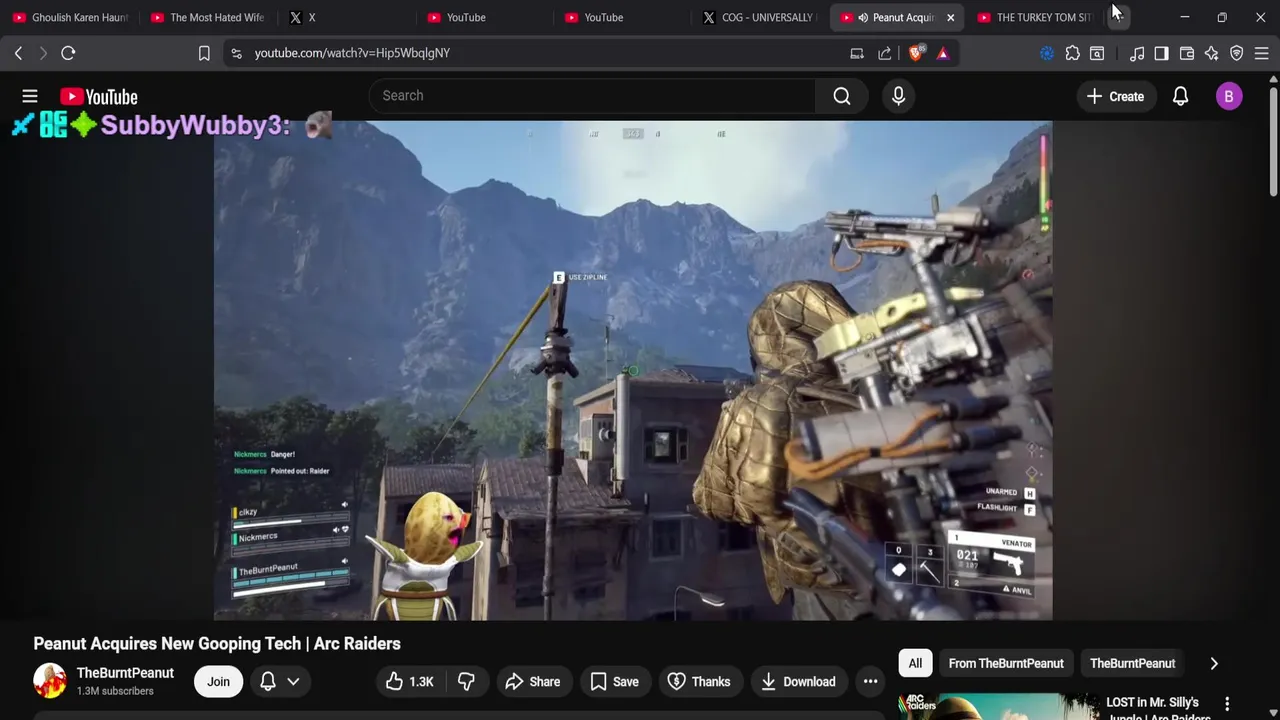The width and height of the screenshot is (1280, 720).
Task: Open more actions three-dot menu below video
Action: (871, 682)
